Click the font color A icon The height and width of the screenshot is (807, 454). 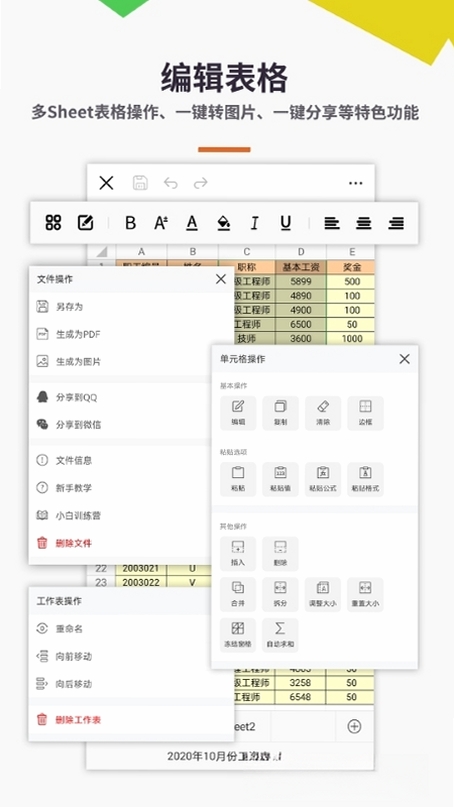coord(192,223)
